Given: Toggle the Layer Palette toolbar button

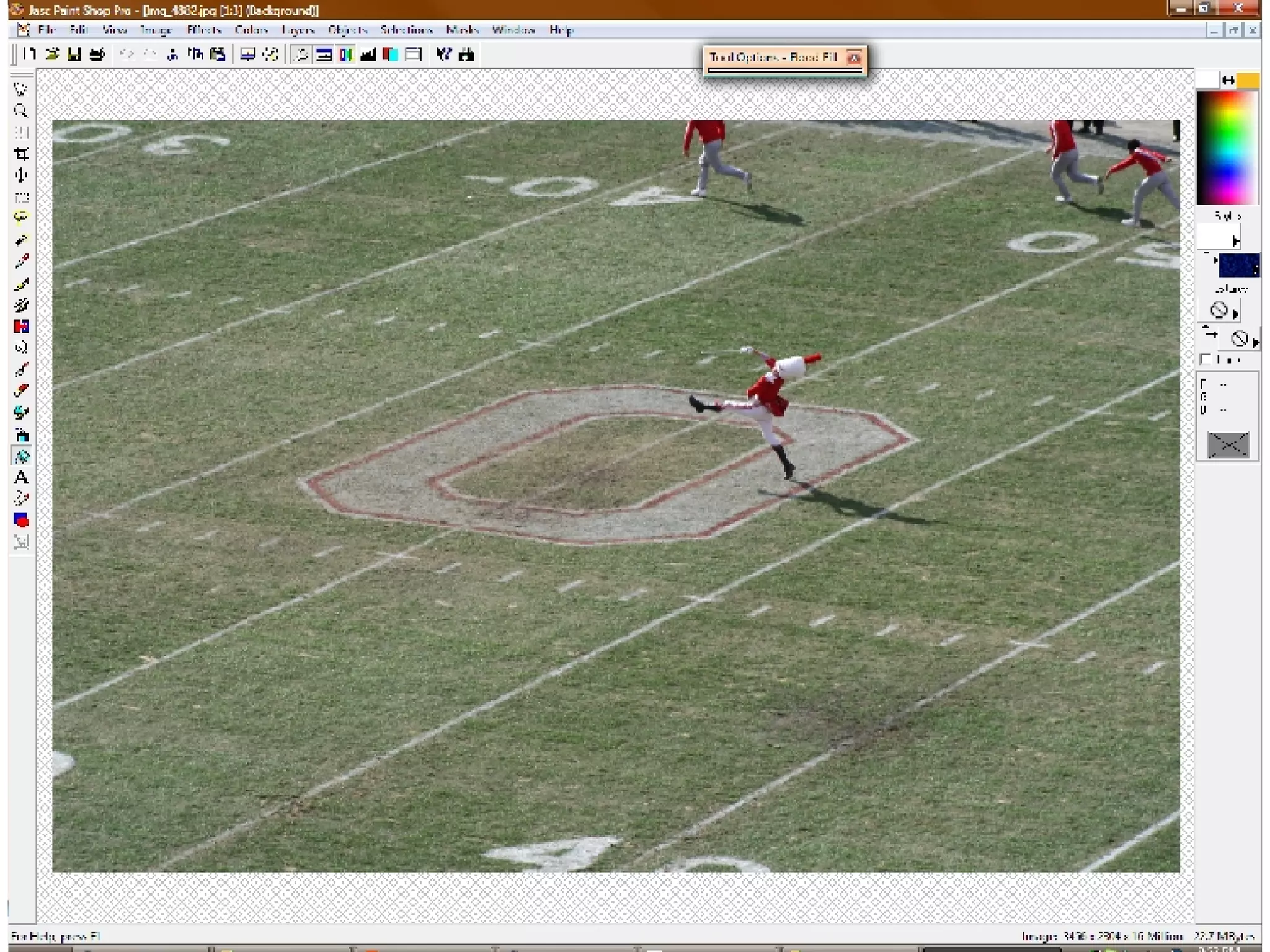Looking at the screenshot, I should 390,55.
